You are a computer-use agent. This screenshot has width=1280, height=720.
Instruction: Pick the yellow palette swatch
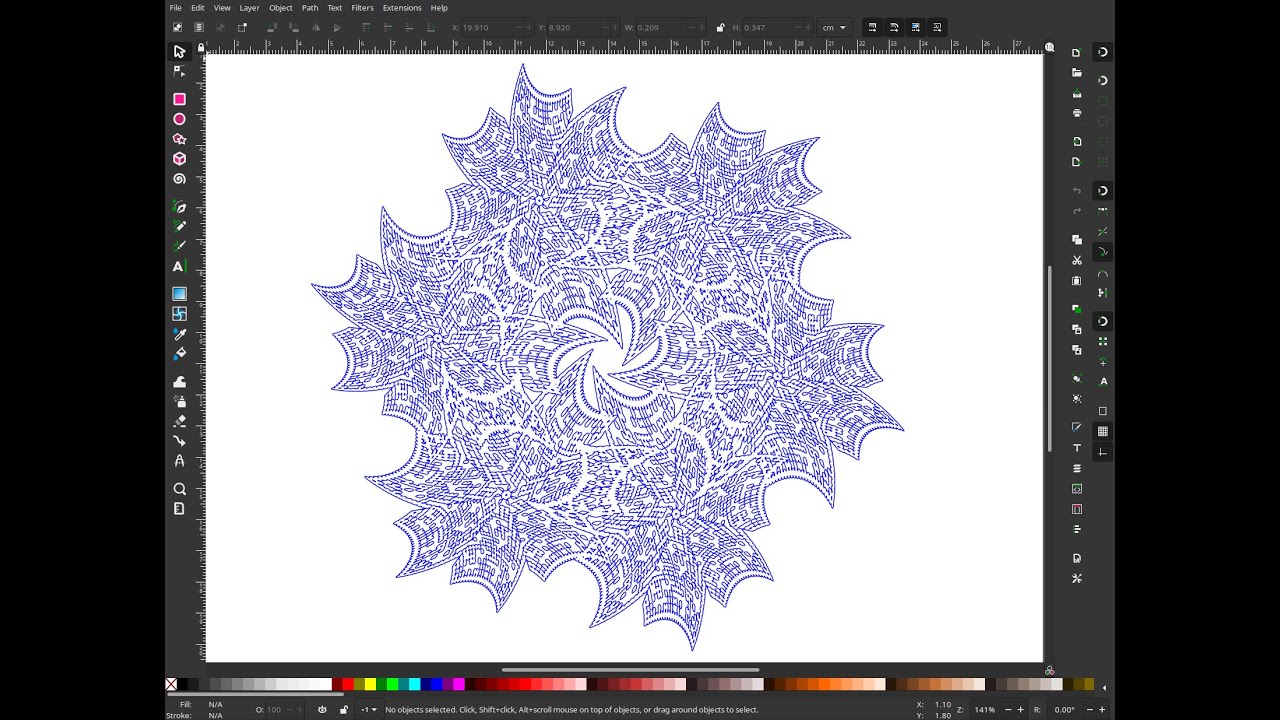click(370, 685)
